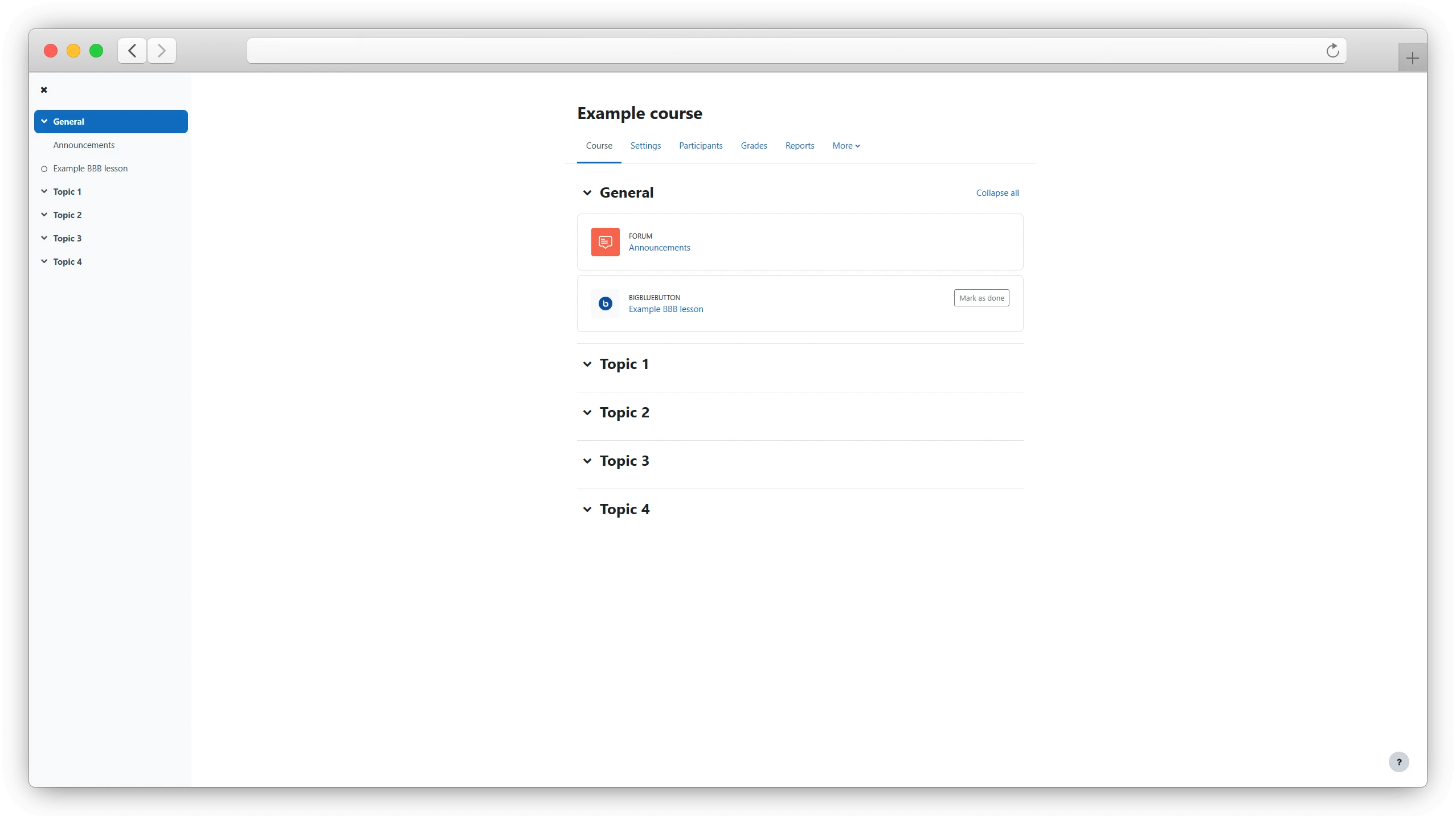The width and height of the screenshot is (1456, 816).
Task: Mark the Example BBB lesson as done
Action: pyautogui.click(x=981, y=298)
